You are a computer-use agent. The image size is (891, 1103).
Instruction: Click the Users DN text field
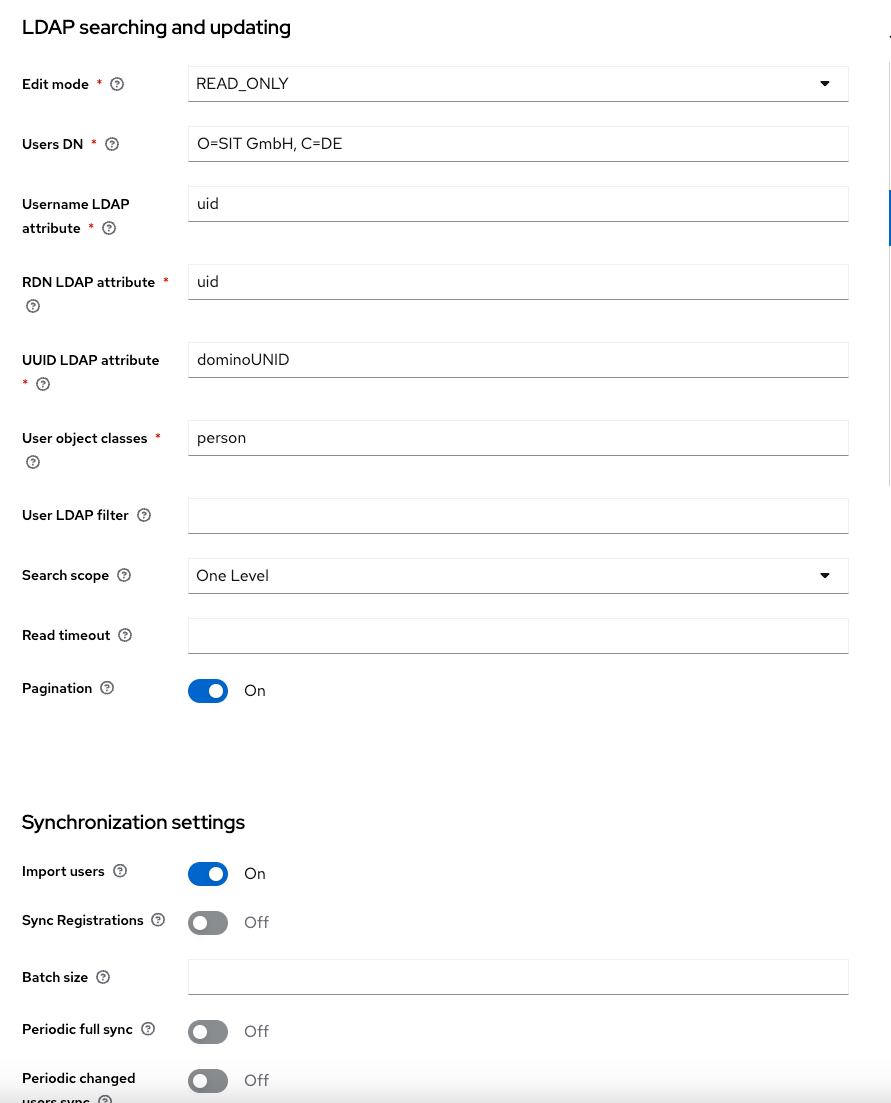517,144
